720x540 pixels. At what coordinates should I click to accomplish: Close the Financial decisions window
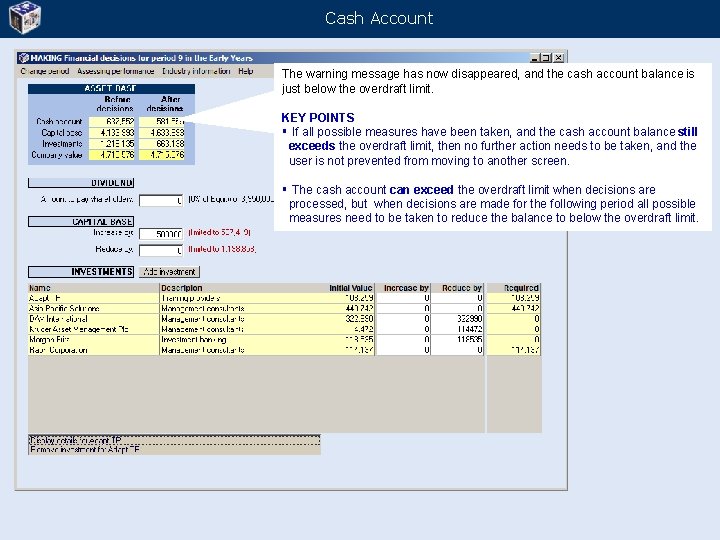[558, 58]
